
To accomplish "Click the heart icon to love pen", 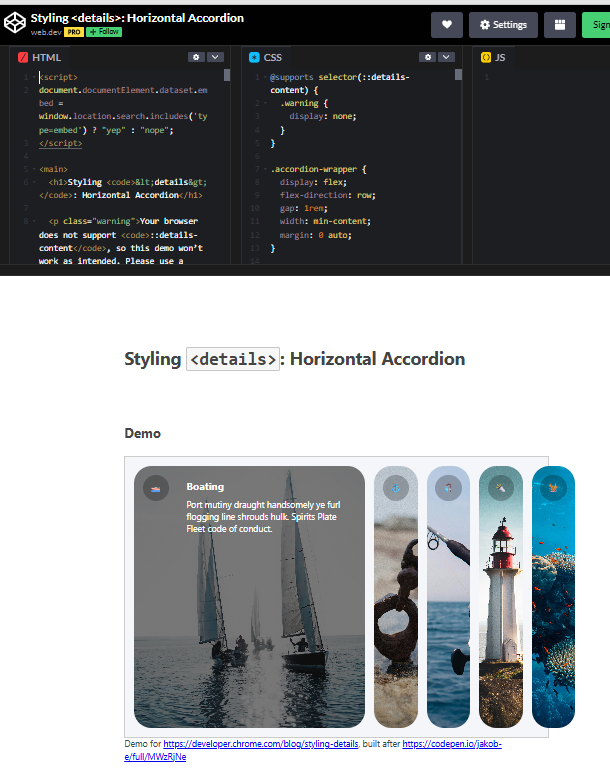I will [446, 25].
